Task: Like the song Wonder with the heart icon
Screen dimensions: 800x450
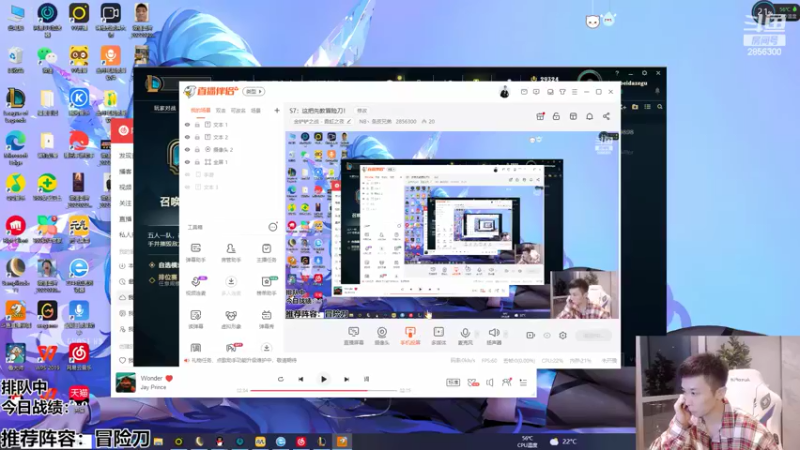Action: [169, 378]
